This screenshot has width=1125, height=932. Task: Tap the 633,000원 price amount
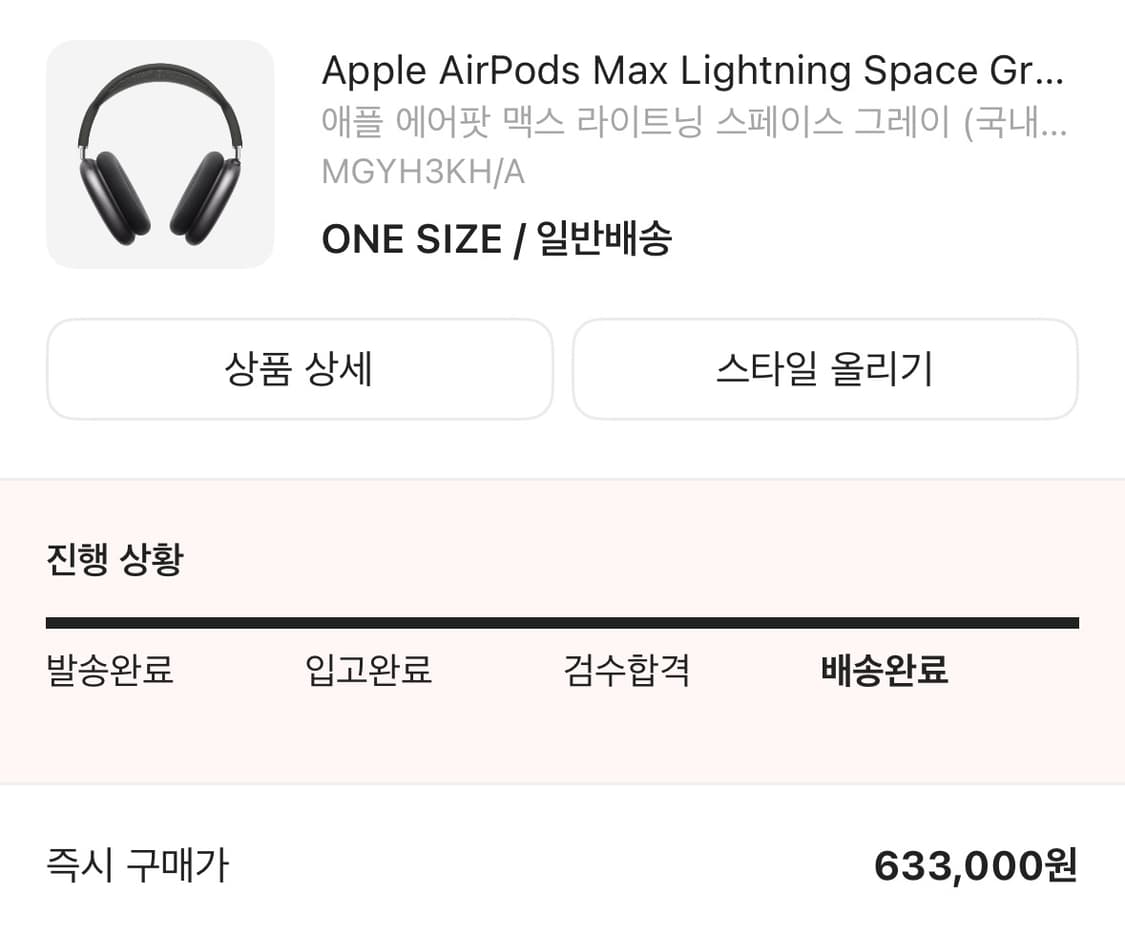[975, 866]
